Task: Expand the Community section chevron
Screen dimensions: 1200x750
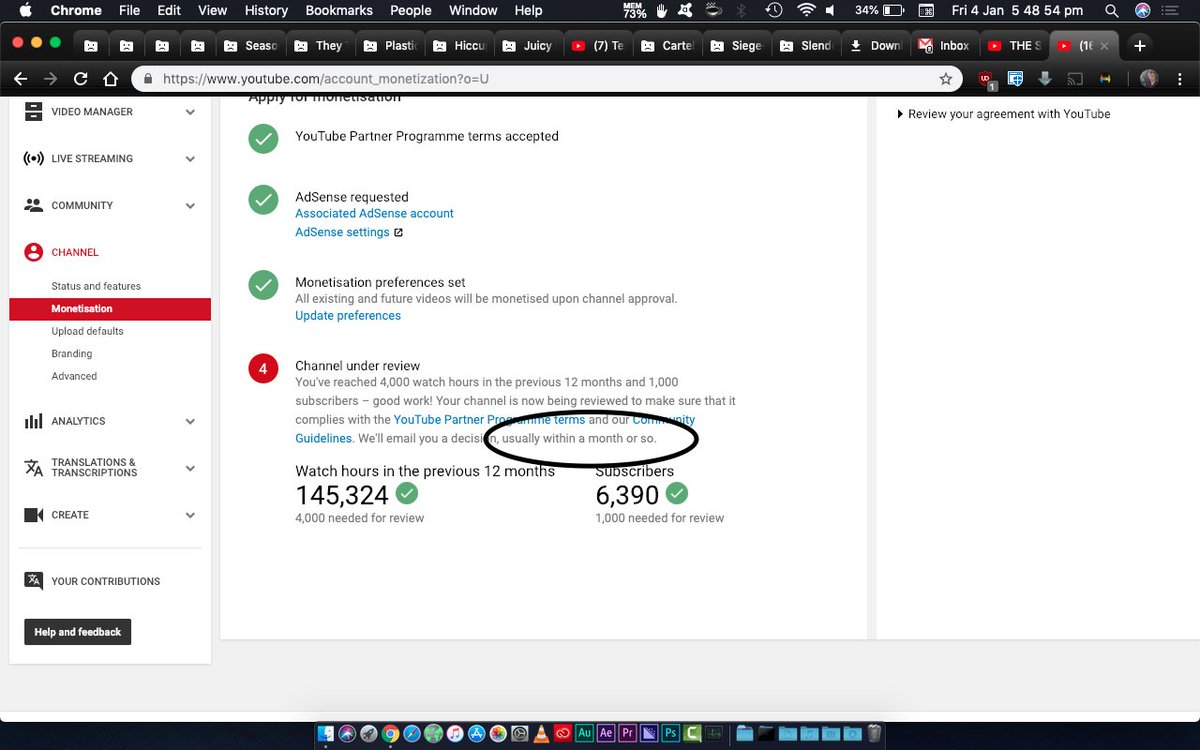Action: tap(190, 206)
